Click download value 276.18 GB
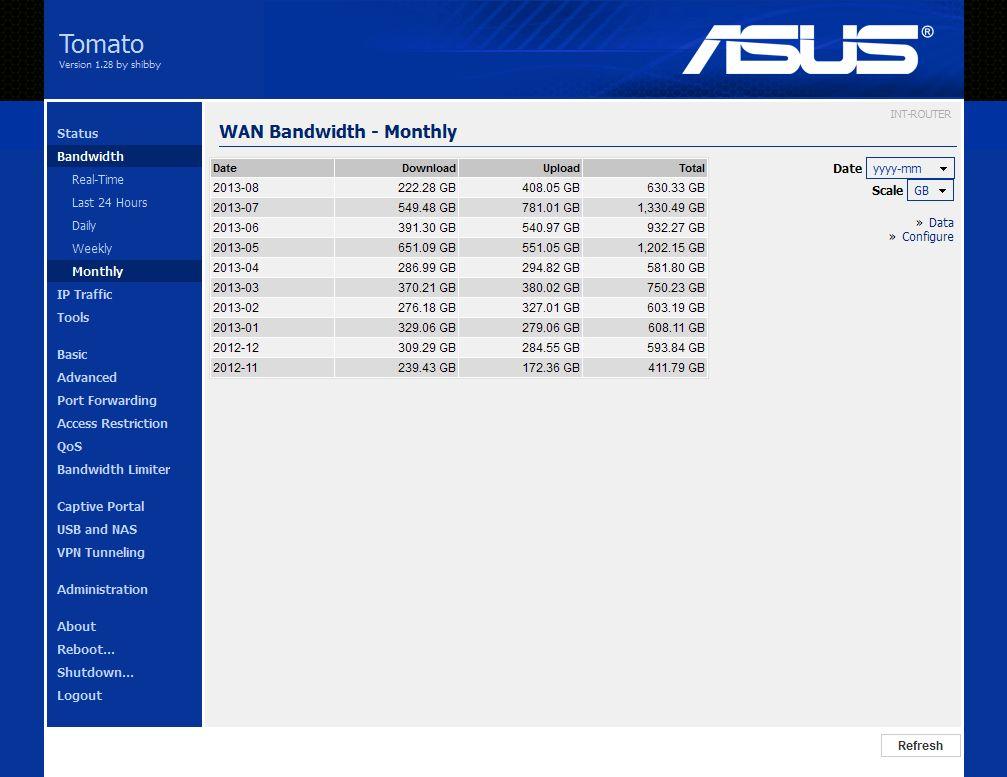Viewport: 1007px width, 777px height. point(426,308)
